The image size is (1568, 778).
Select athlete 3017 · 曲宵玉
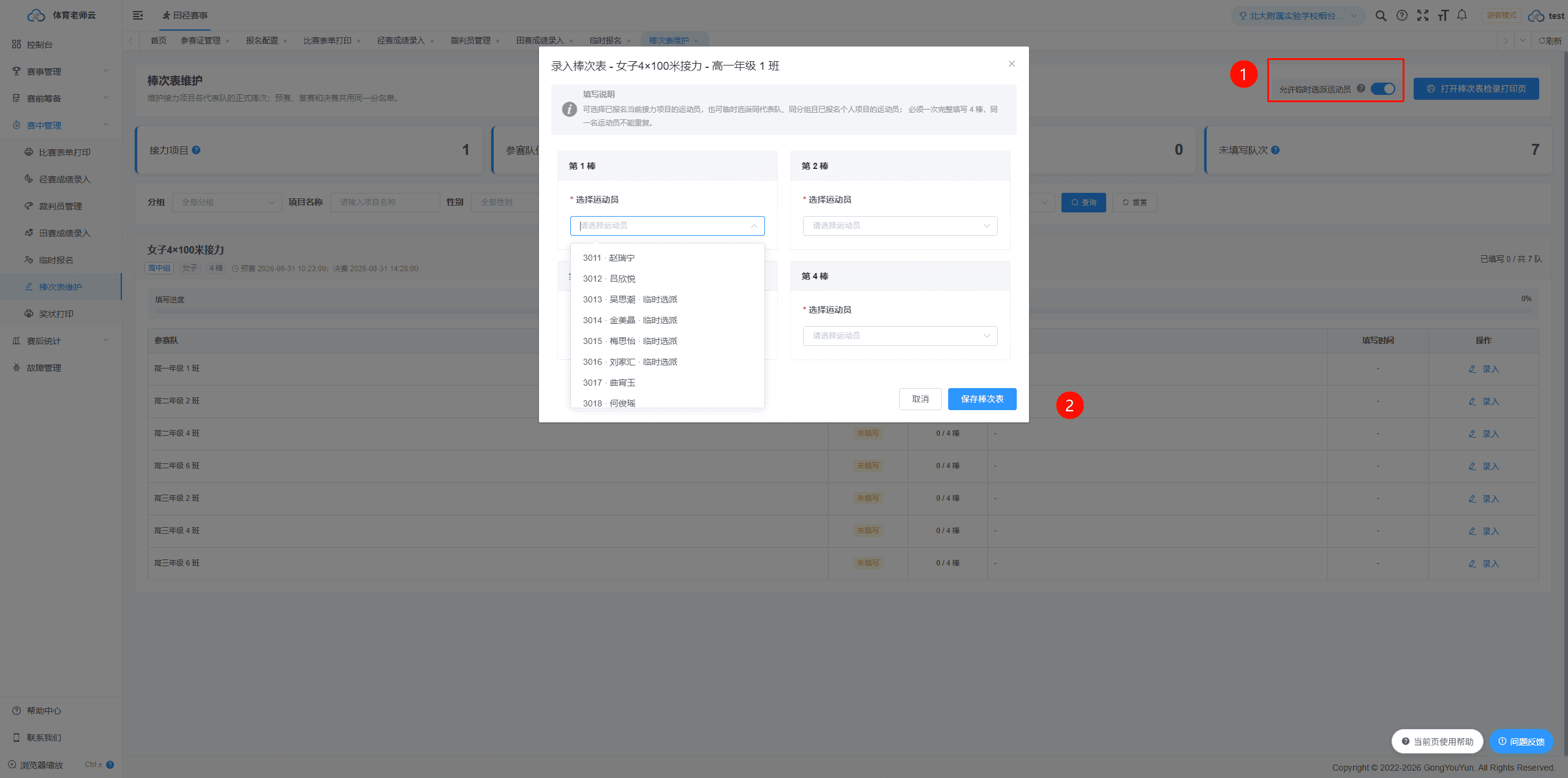[667, 383]
